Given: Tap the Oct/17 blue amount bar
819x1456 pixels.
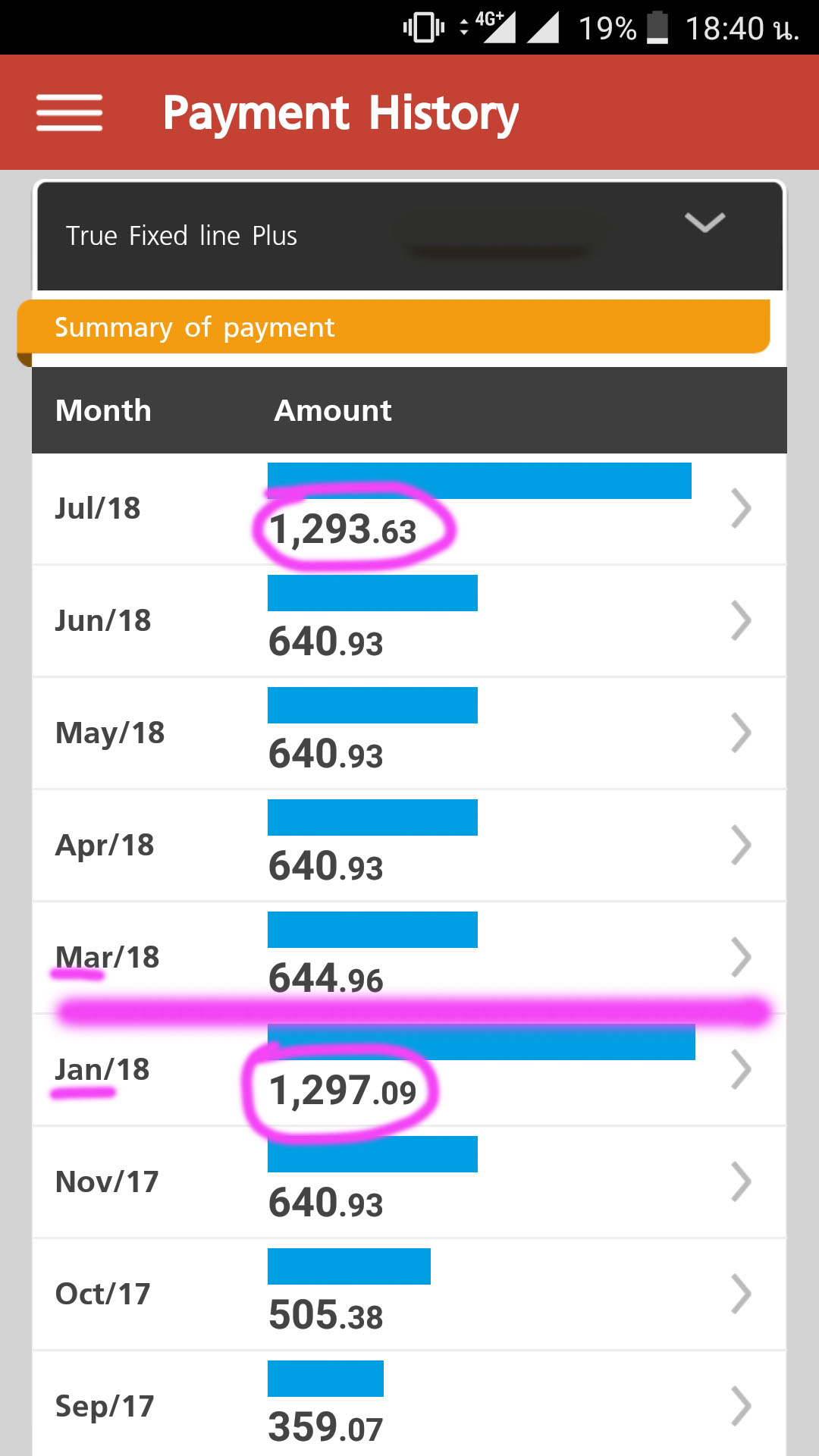Looking at the screenshot, I should 349,1266.
